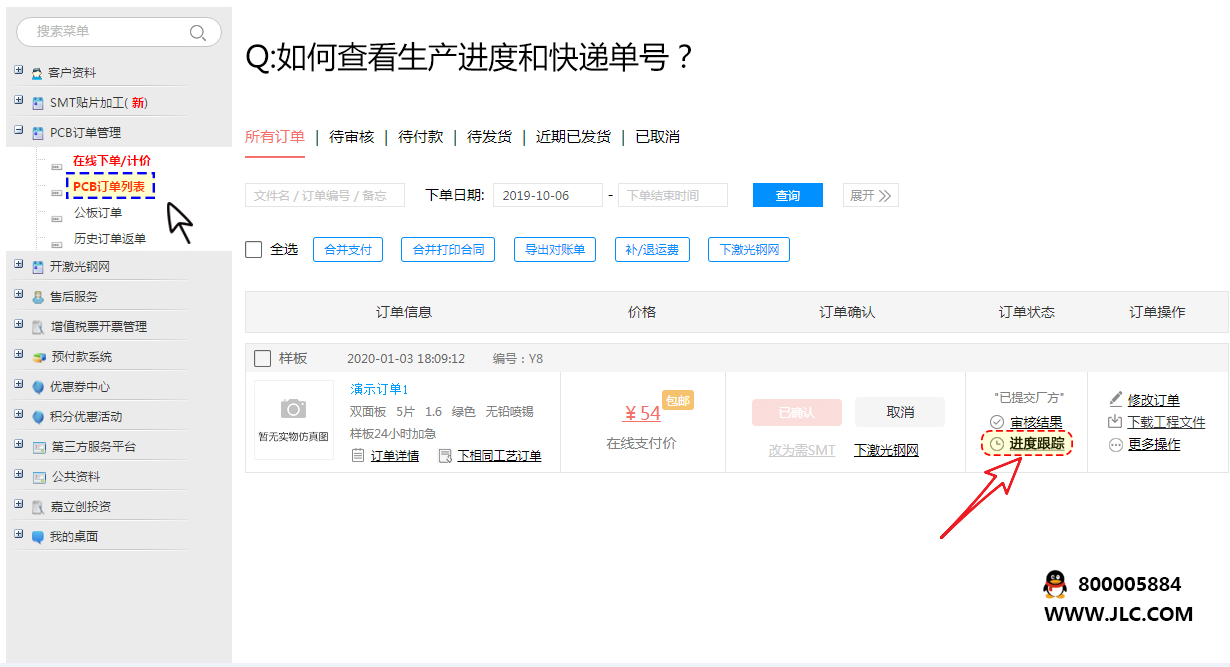Viewport: 1230px width, 667px height.
Task: Click the checkmark icon beside 审核结果
Action: (x=997, y=422)
